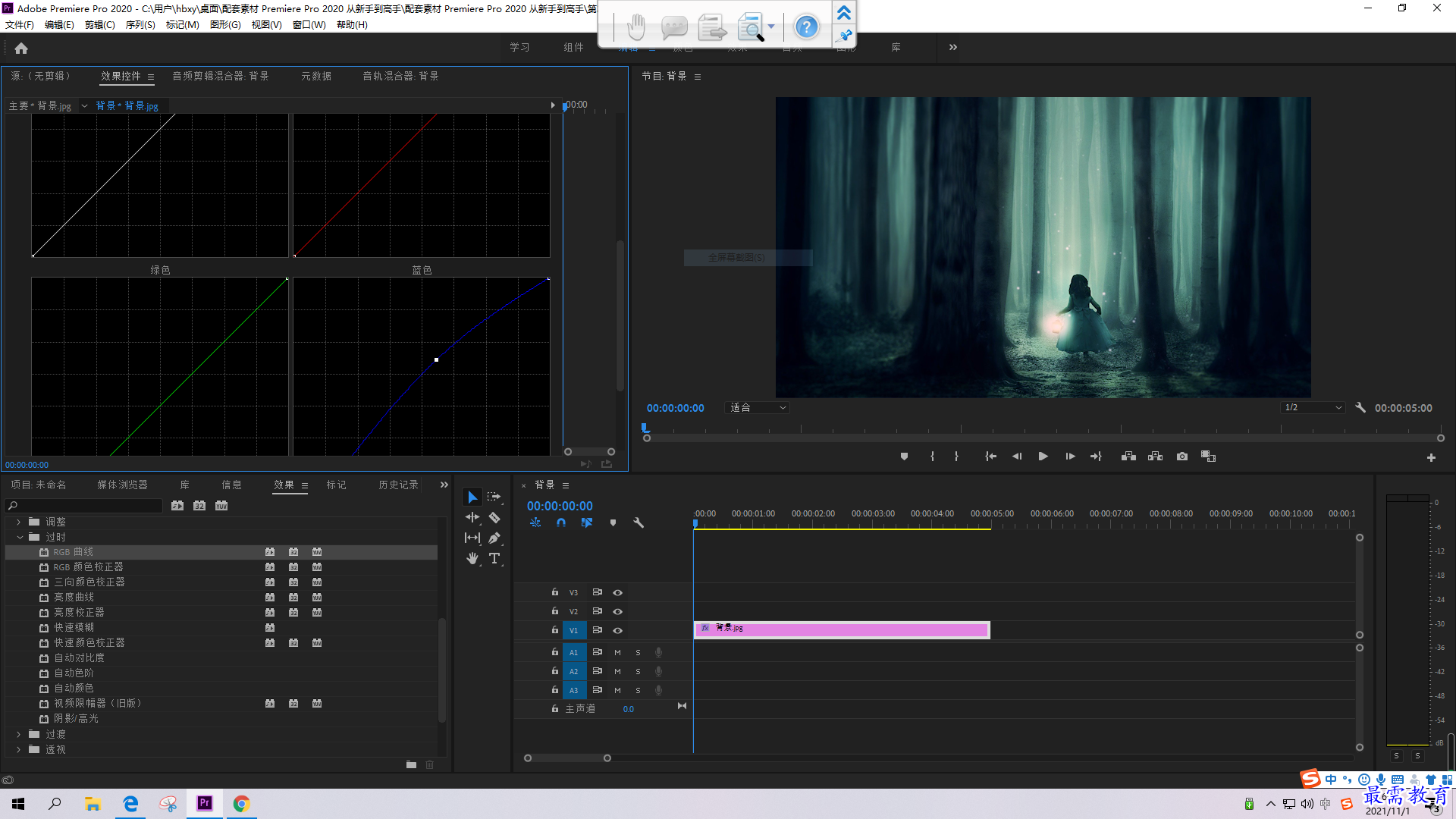Select the Track Select Forward tool
This screenshot has height=819, width=1456.
point(494,497)
